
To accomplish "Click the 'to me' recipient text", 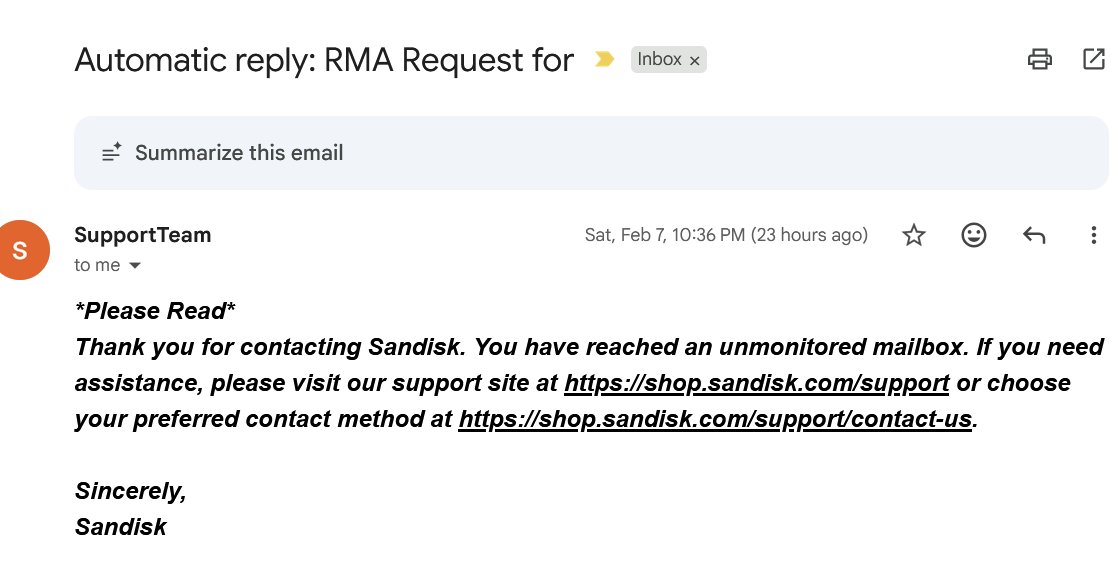I will click(97, 265).
